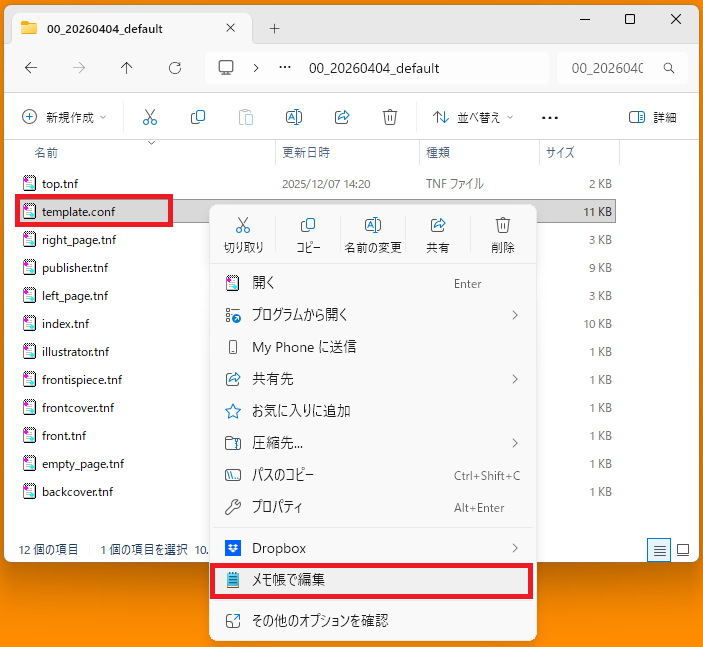Image resolution: width=703 pixels, height=647 pixels.
Task: Click コピー in the context menu
Action: pyautogui.click(x=308, y=235)
